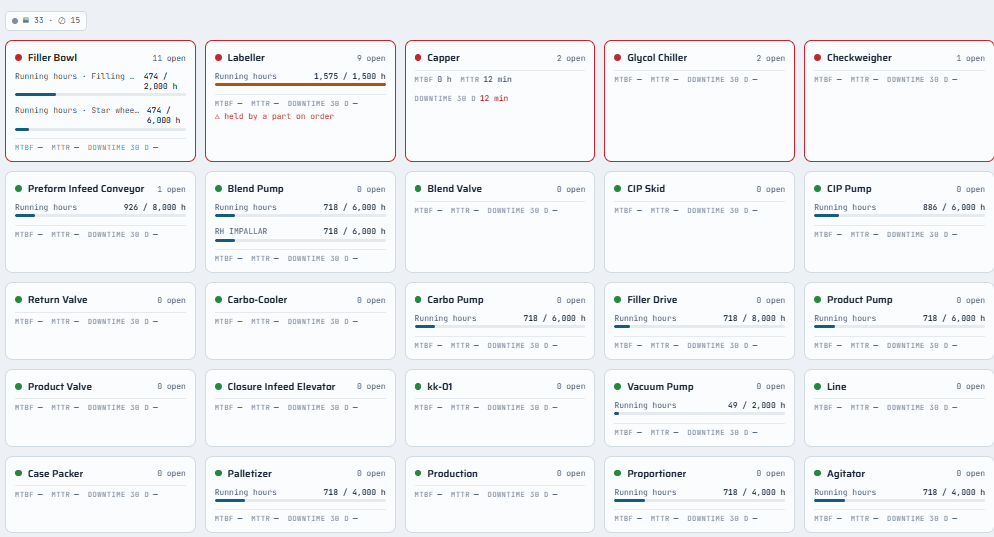Click the green status dot beside Preform Infeed Conveyor
Viewport: 994px width, 537px height.
pyautogui.click(x=18, y=189)
